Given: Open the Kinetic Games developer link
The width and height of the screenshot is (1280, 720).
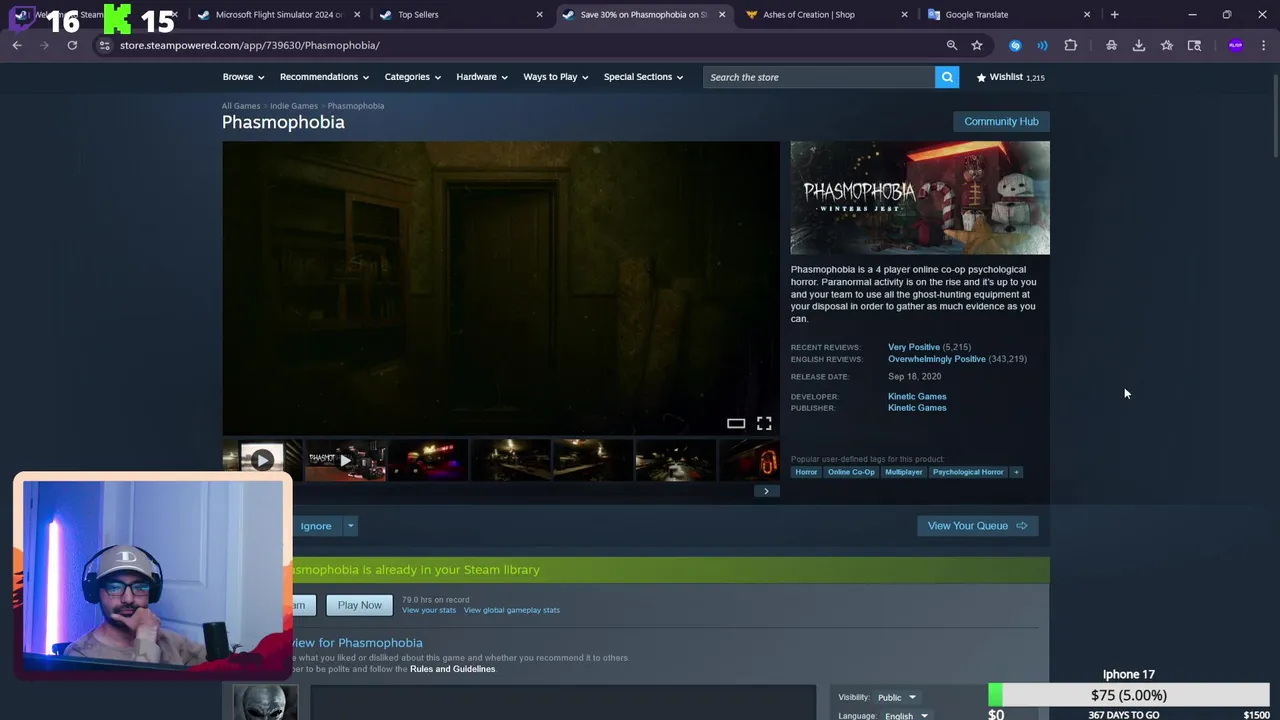Looking at the screenshot, I should 917,397.
